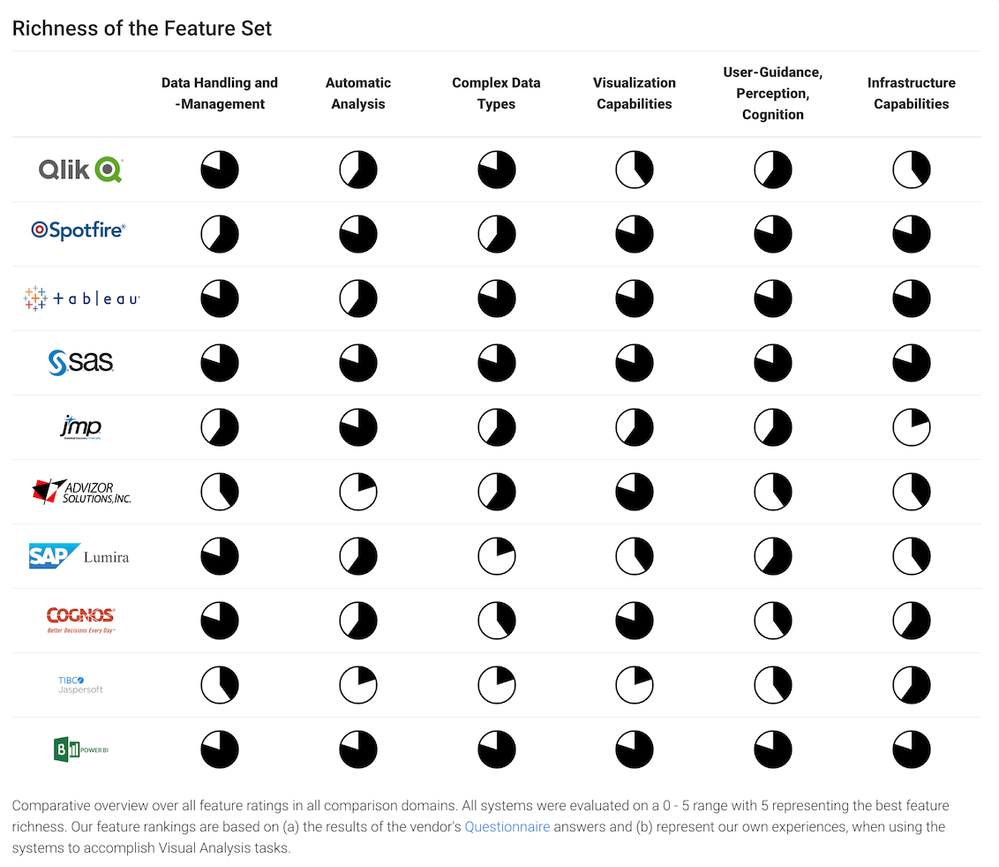Click the Richness of the Feature Set heading
This screenshot has height=867, width=999.
coord(142,29)
